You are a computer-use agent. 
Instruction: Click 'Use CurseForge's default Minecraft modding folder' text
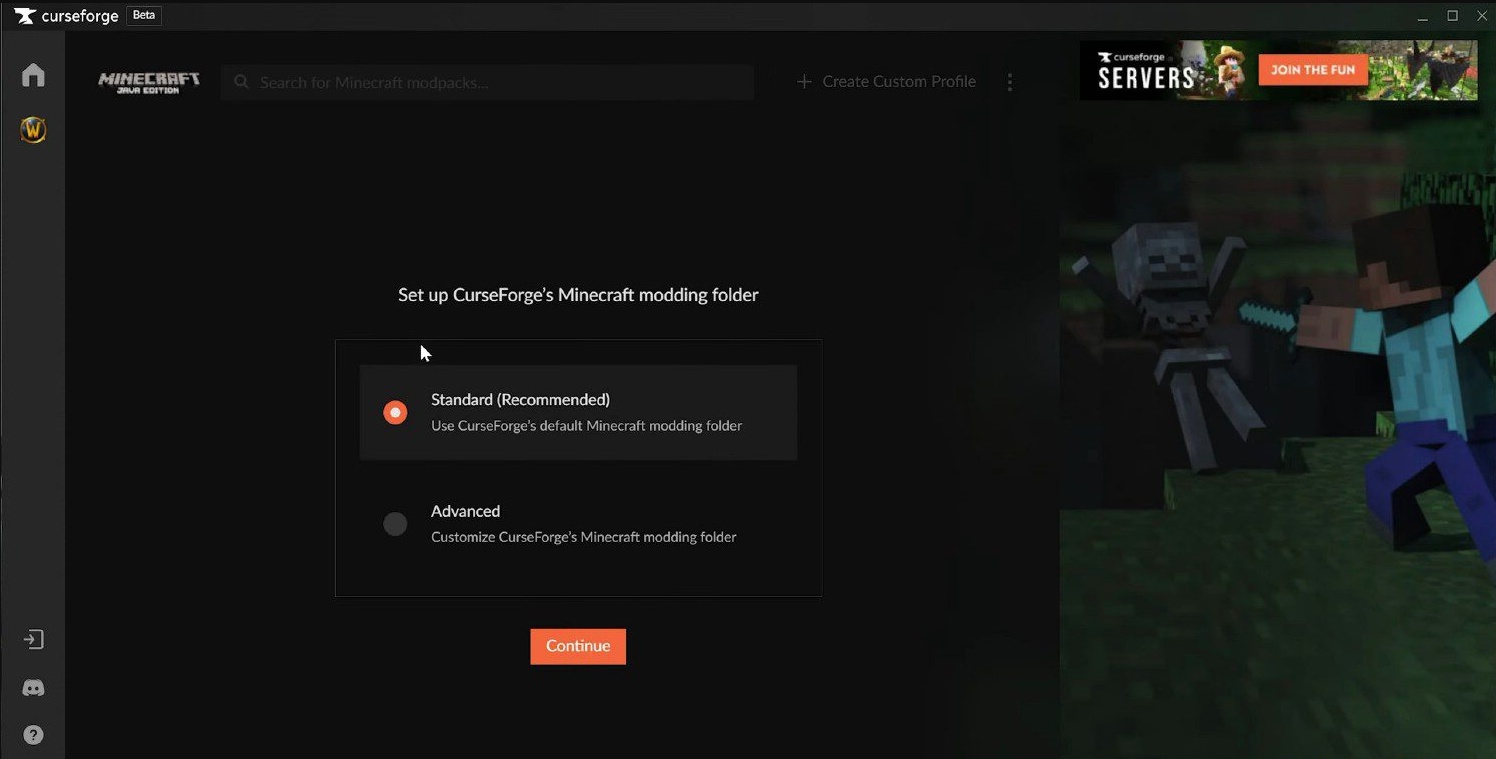coord(586,426)
